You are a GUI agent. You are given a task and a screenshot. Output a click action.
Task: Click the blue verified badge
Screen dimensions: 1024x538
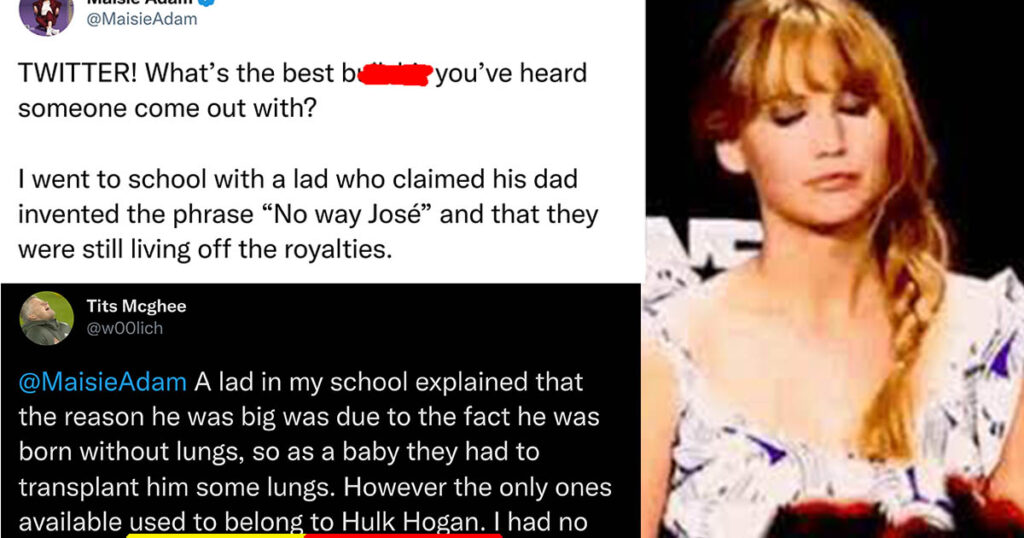pyautogui.click(x=206, y=3)
